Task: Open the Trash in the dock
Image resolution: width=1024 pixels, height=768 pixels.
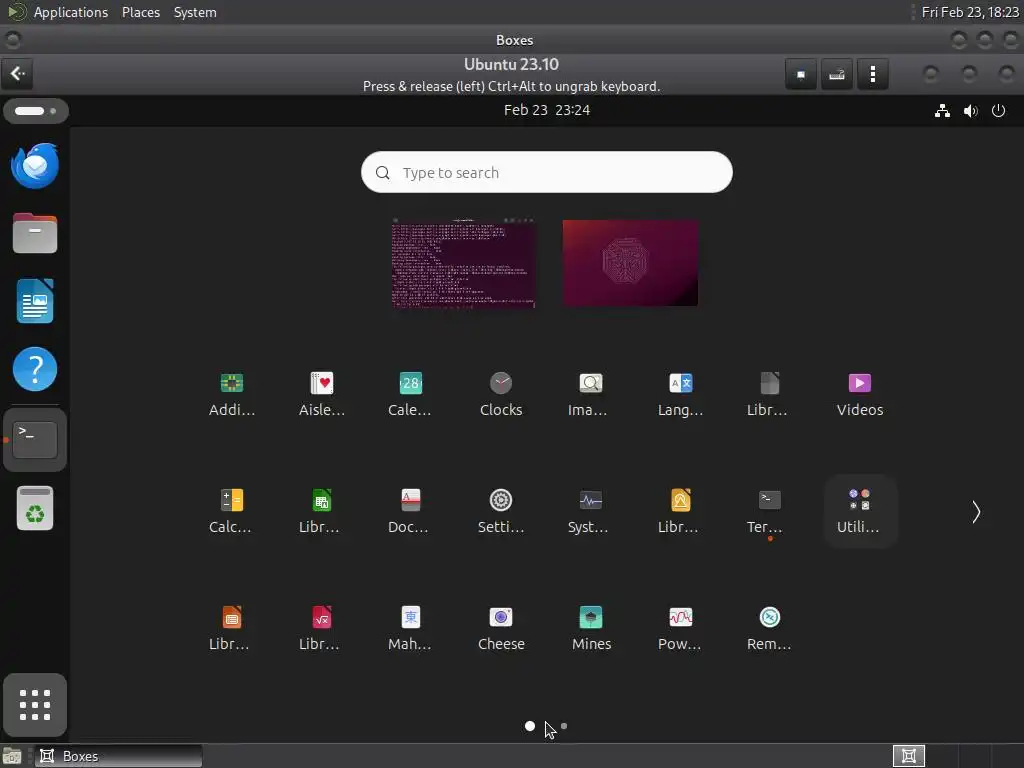Action: pos(35,508)
